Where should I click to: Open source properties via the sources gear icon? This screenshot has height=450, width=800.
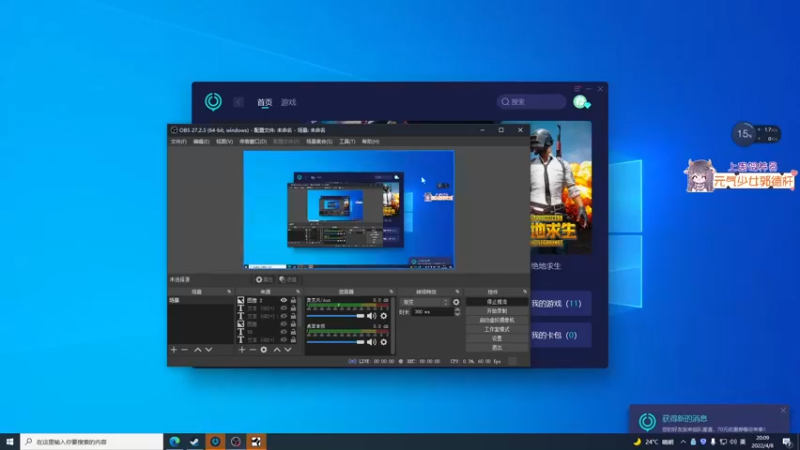pos(264,350)
